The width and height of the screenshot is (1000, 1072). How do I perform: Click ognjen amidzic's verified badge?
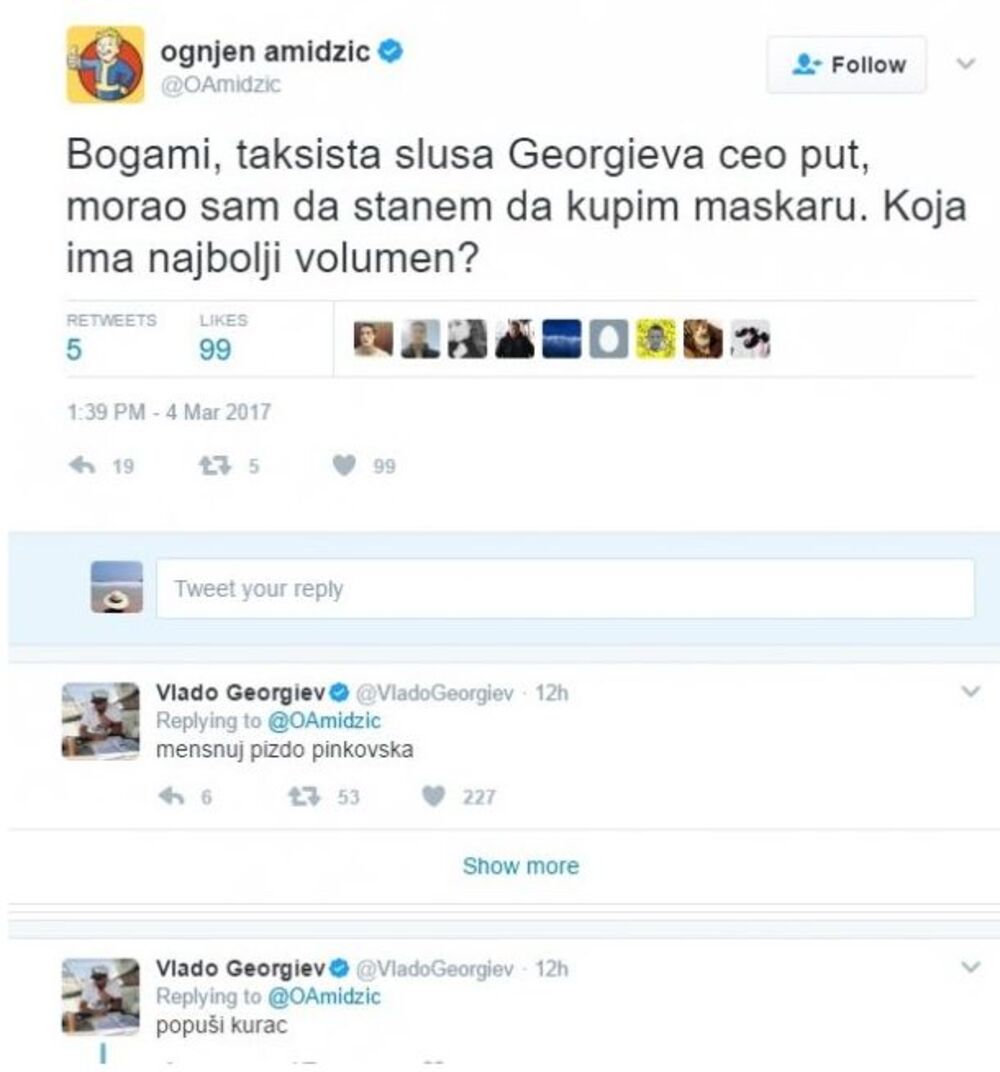pos(392,51)
